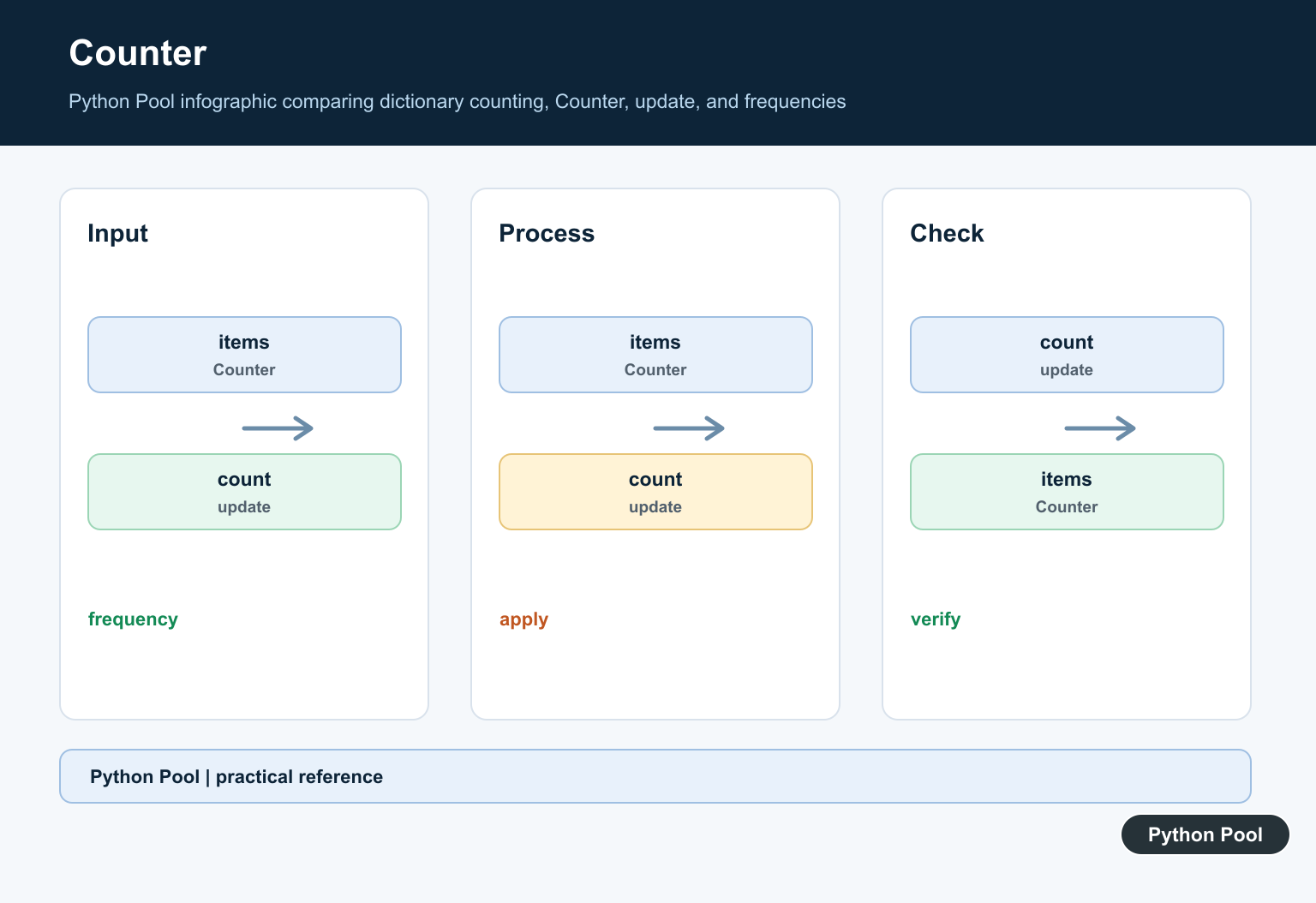1316x903 pixels.
Task: Click the Process card heading
Action: [x=547, y=233]
